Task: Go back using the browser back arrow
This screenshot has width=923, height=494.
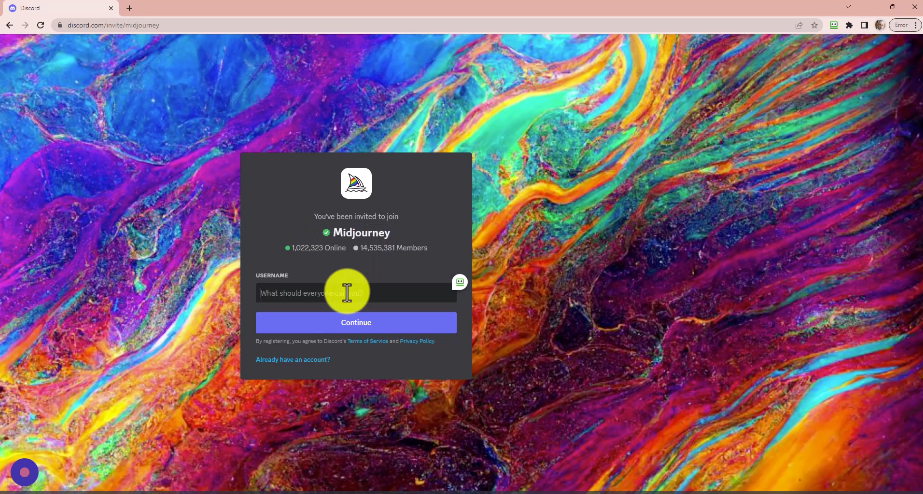Action: [x=9, y=25]
